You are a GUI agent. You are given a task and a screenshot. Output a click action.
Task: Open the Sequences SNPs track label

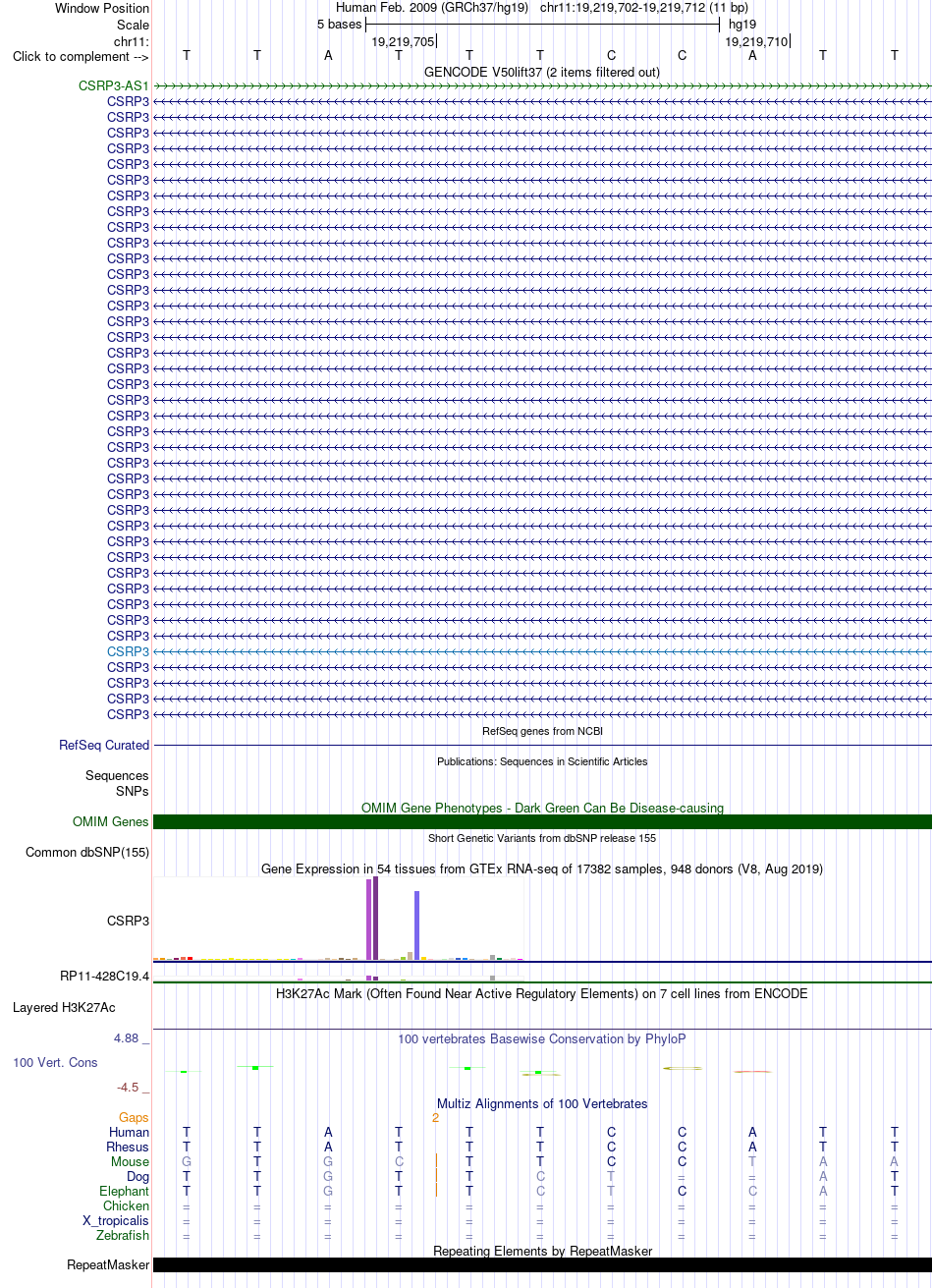coord(117,783)
